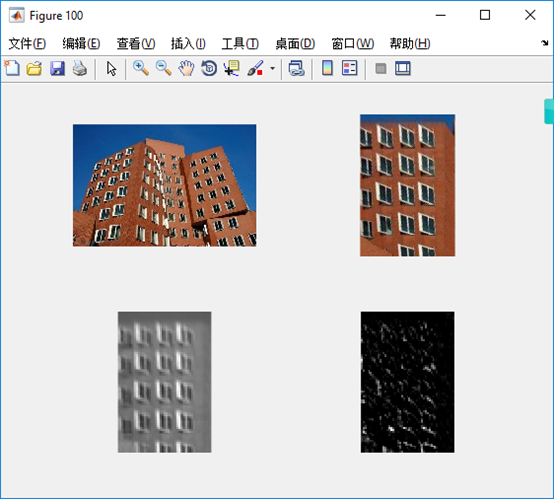Activate the Zoom In tool
The width and height of the screenshot is (554, 499).
(141, 68)
